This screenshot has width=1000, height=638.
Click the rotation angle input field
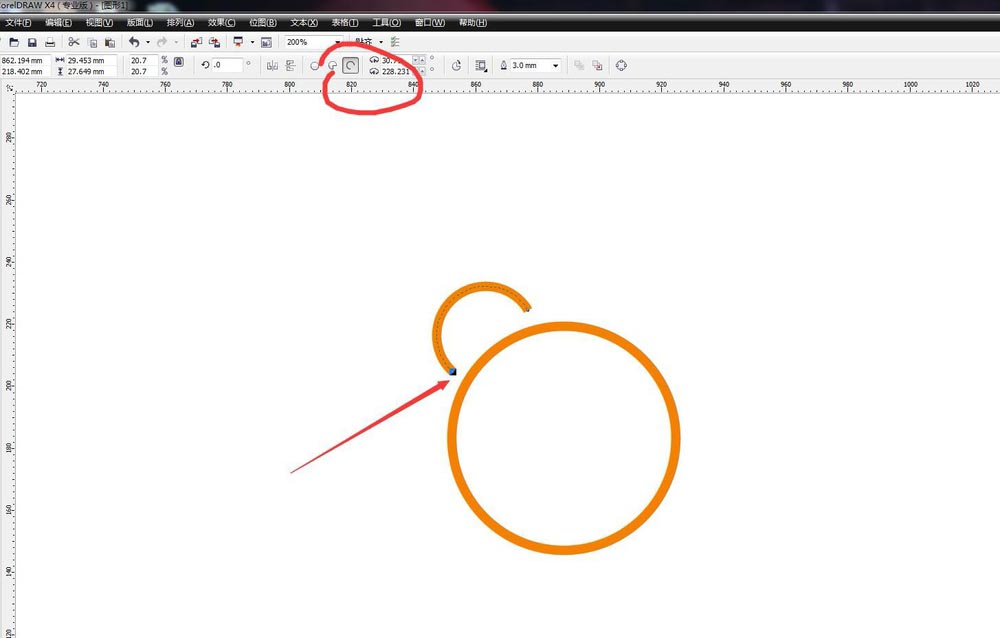[227, 66]
